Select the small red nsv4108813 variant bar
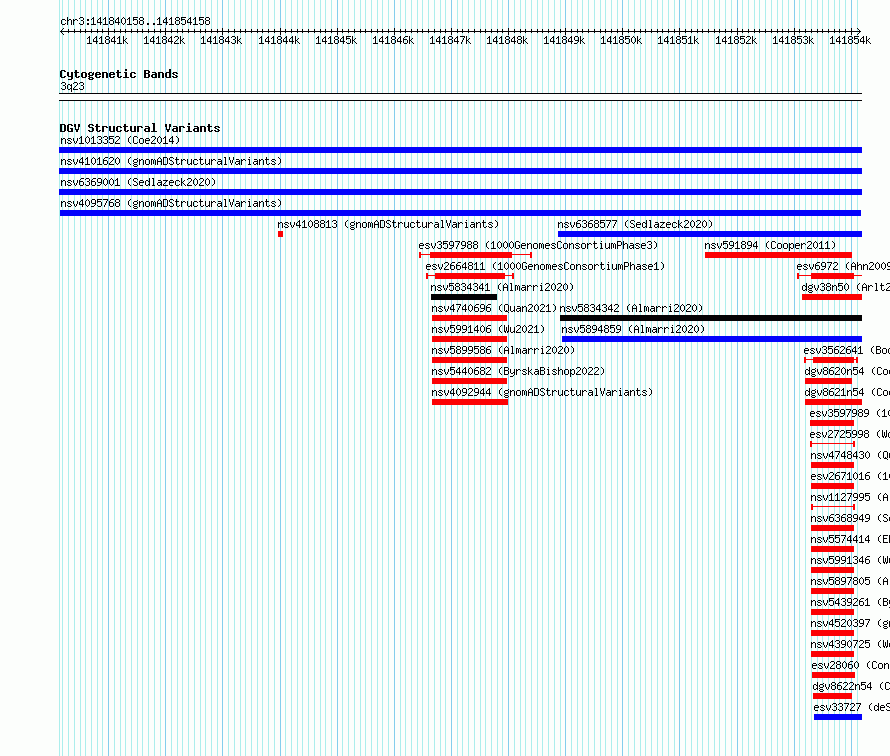The image size is (890, 756). 280,234
